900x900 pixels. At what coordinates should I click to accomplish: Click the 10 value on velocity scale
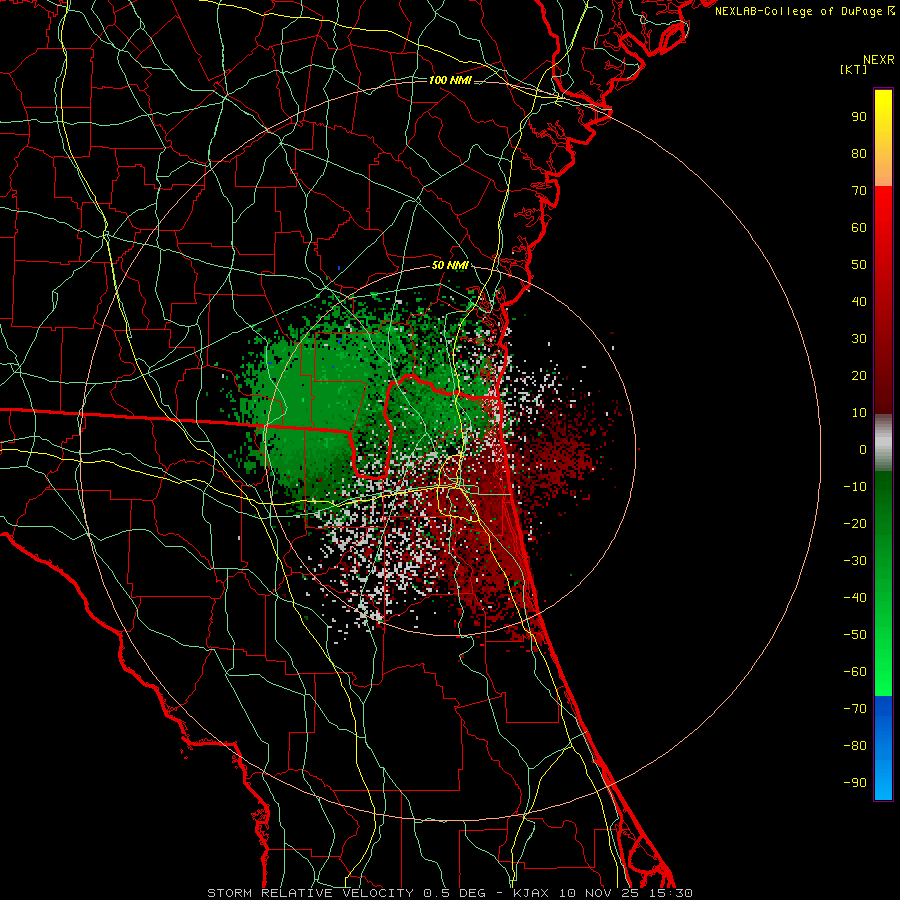click(859, 413)
